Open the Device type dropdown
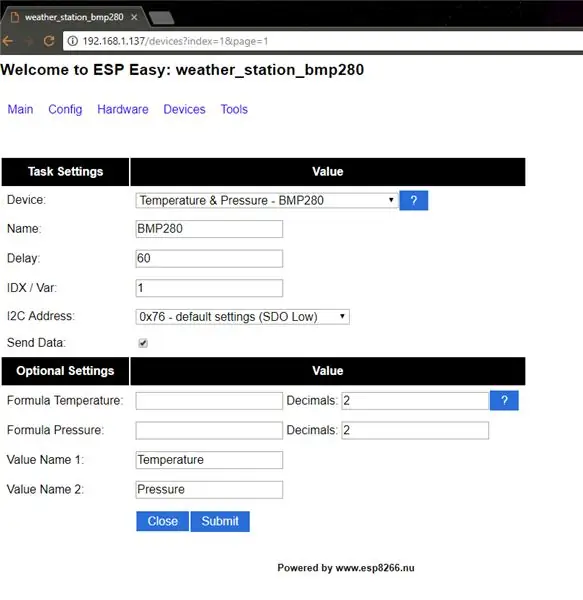The height and width of the screenshot is (600, 583). pyautogui.click(x=267, y=200)
